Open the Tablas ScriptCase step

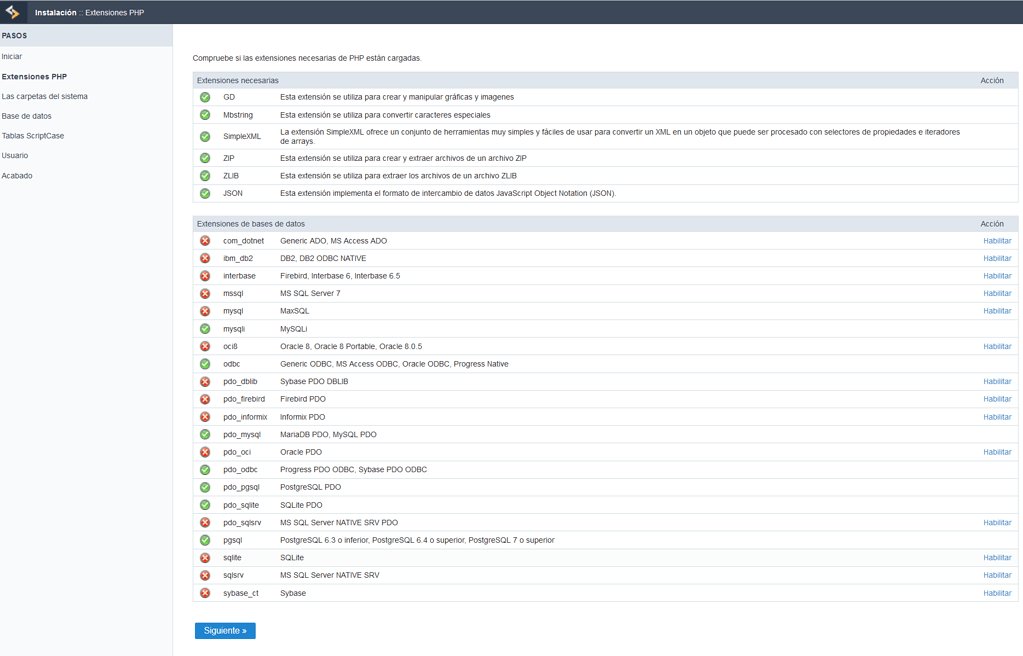[x=33, y=135]
